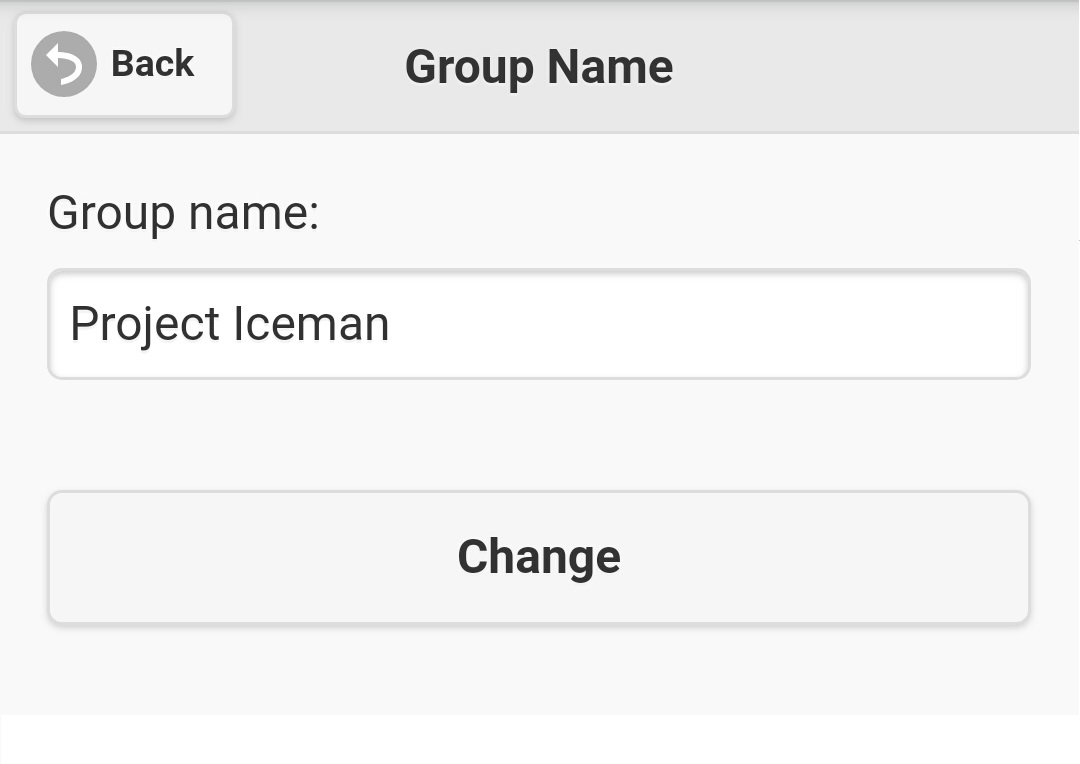Click the empty area below the Change button
This screenshot has height=764, width=1080.
click(539, 668)
